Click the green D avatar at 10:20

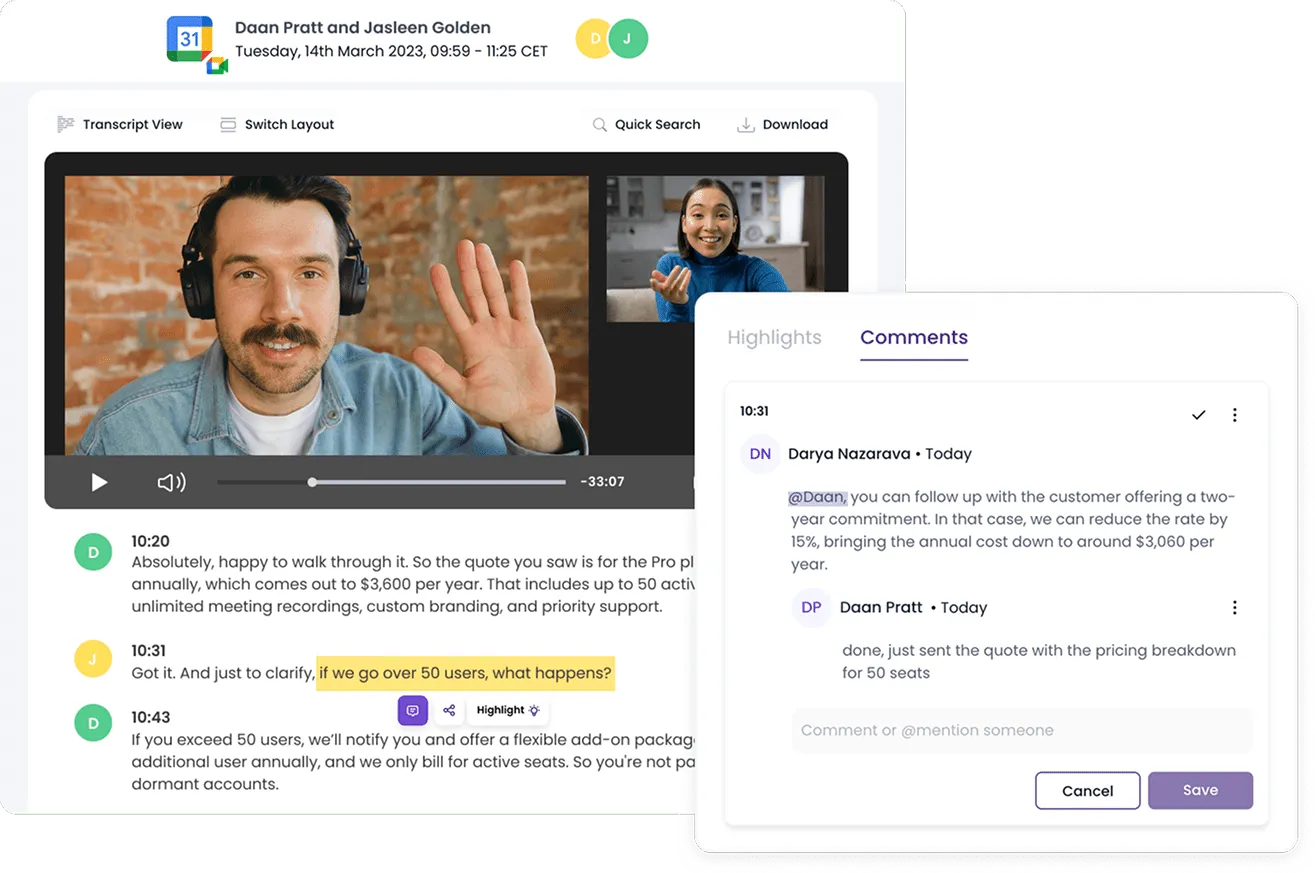93,552
